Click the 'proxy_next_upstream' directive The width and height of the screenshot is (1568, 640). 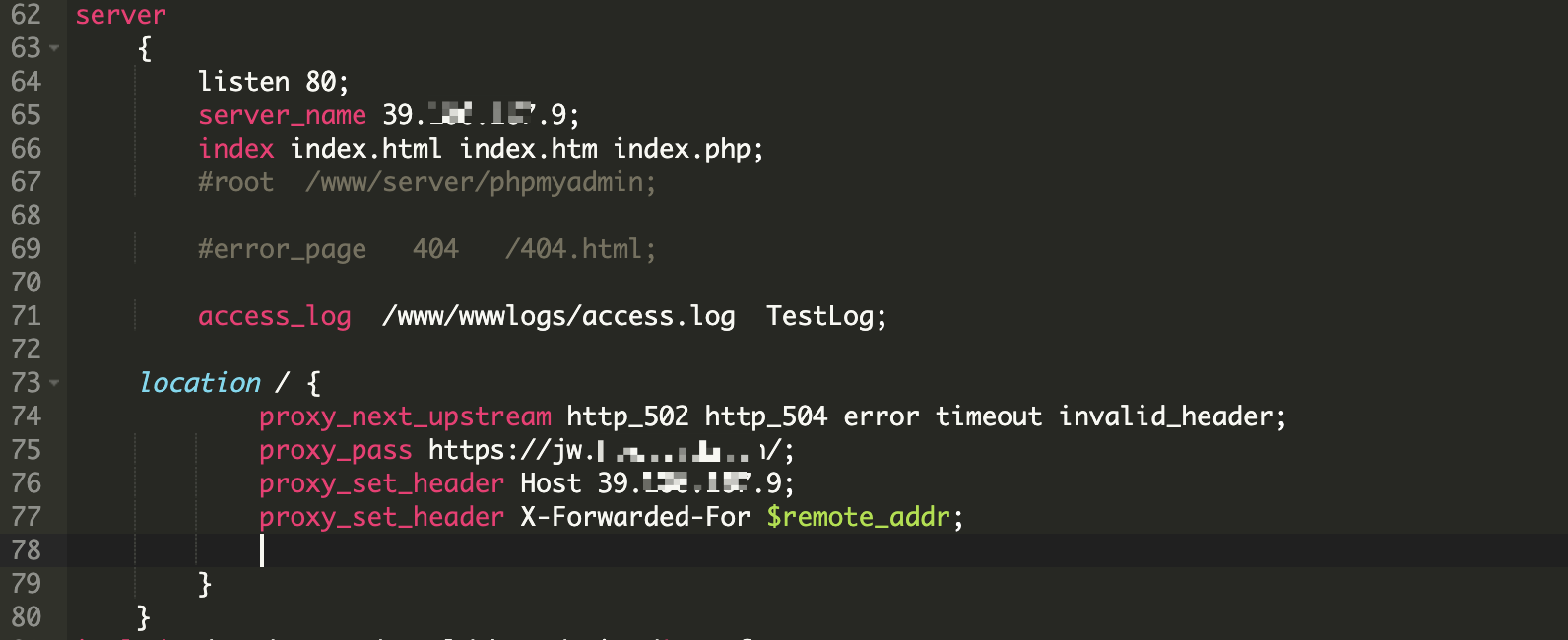[405, 416]
